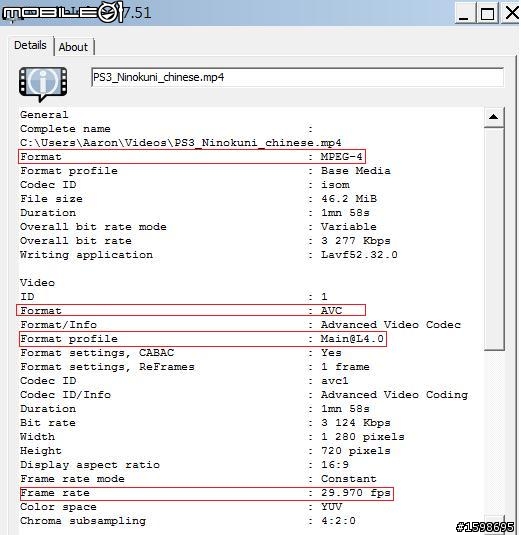Screen dimensions: 521x535
Task: Click the '46.2 MiB' file size value
Action: [x=349, y=199]
